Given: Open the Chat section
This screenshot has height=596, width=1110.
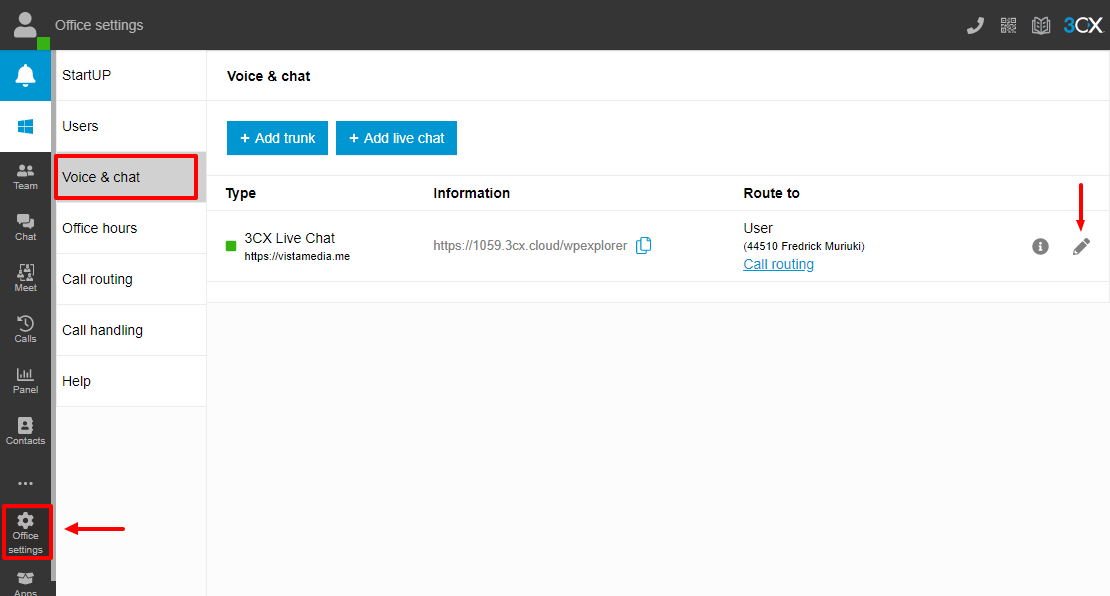Looking at the screenshot, I should pyautogui.click(x=25, y=228).
